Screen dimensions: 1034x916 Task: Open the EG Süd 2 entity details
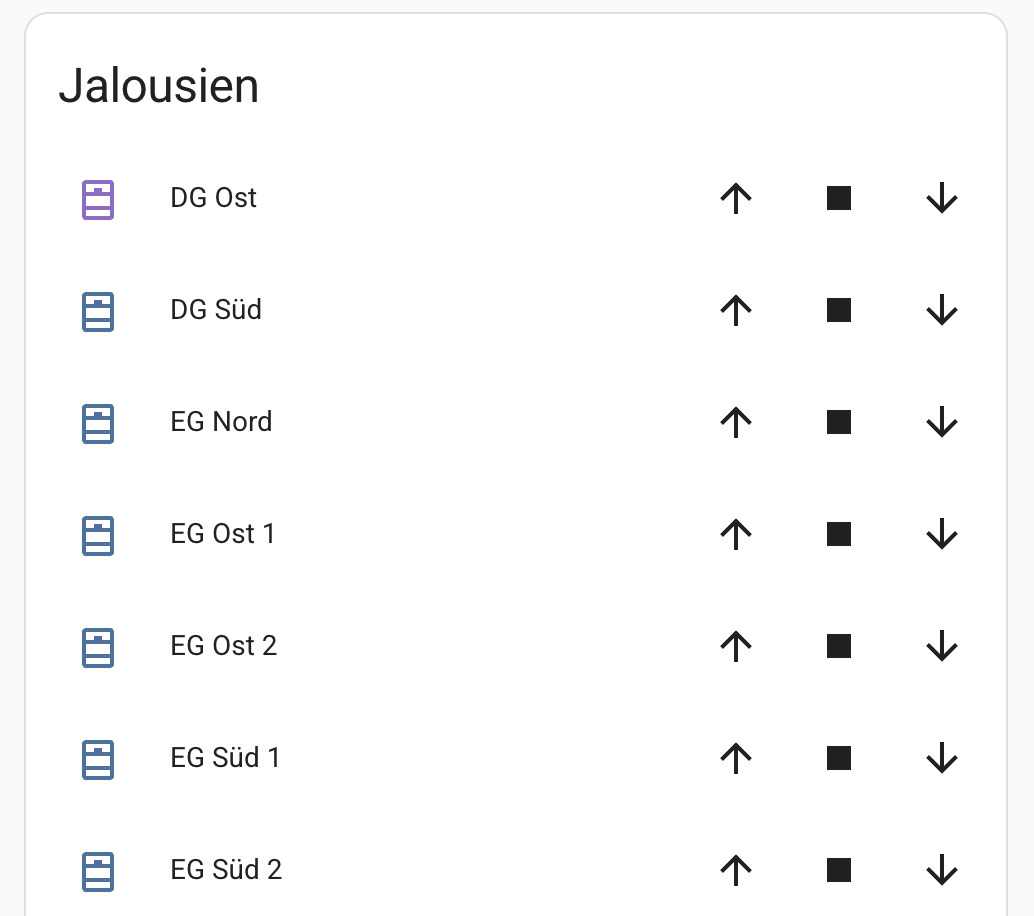(226, 870)
